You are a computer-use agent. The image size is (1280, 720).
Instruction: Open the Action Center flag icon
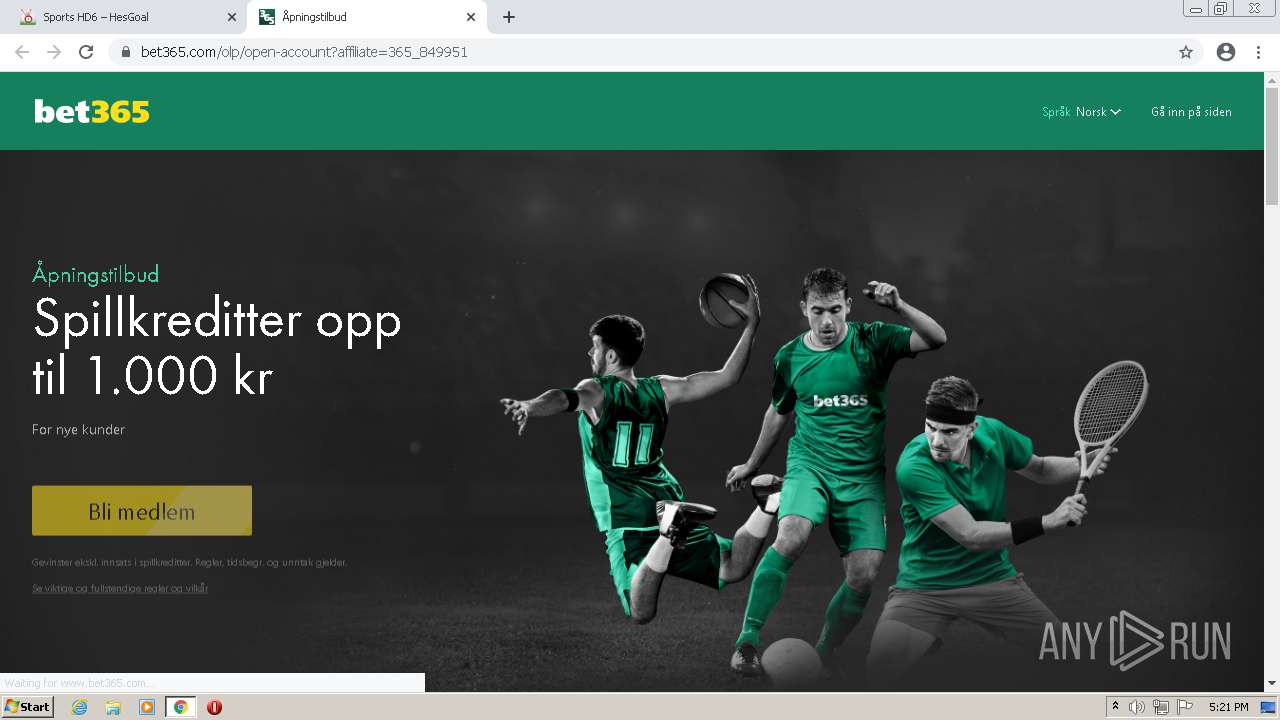coord(1185,707)
